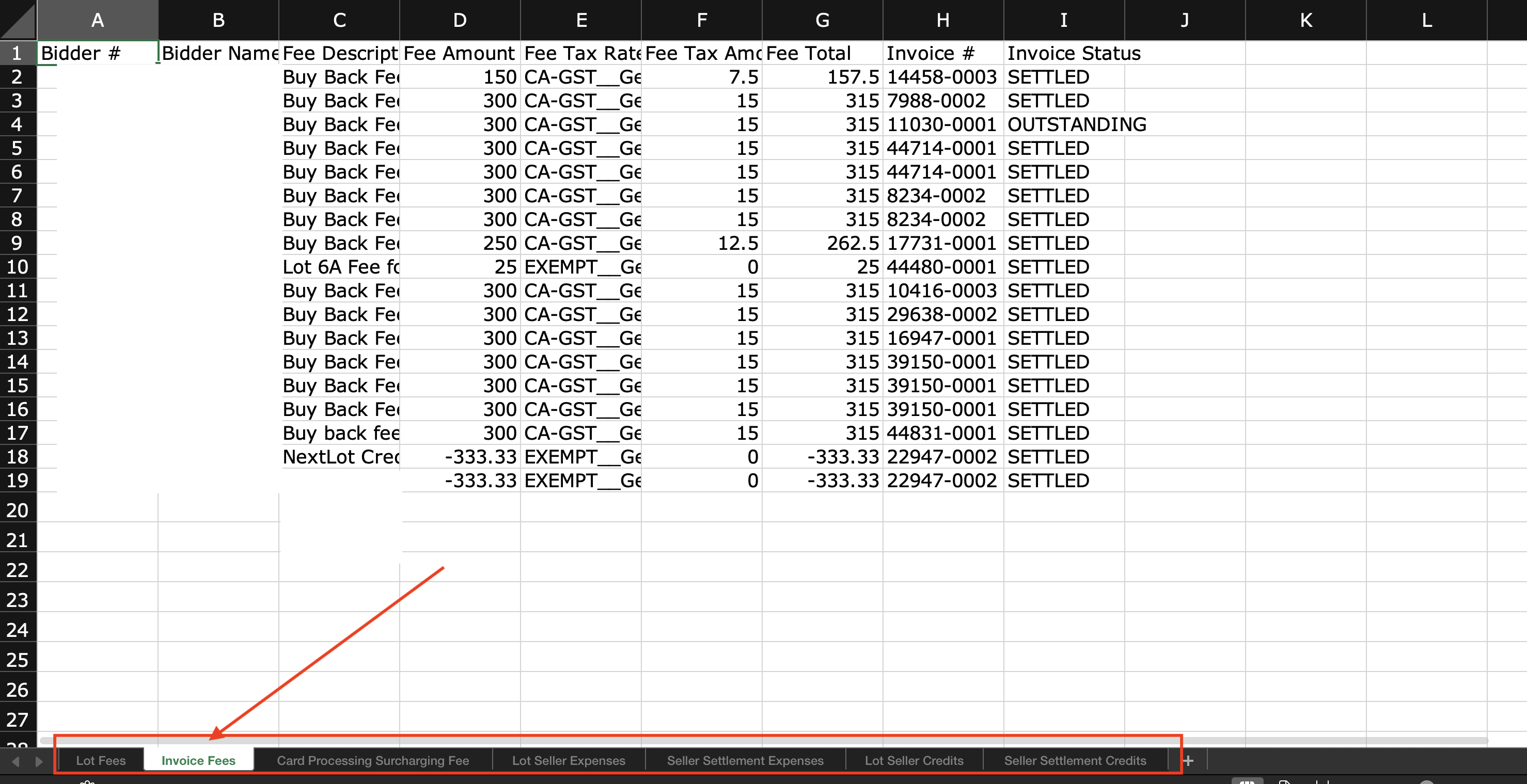Go to Seller Settlement Credits tab
1527x784 pixels.
[1075, 760]
